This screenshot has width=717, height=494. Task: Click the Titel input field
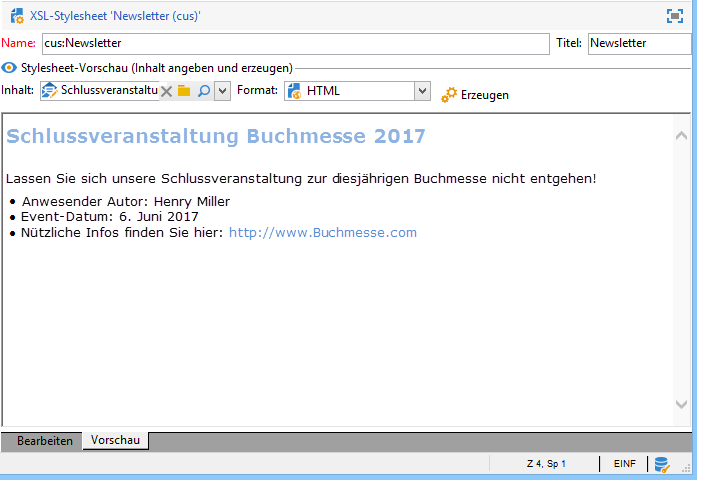coord(639,43)
